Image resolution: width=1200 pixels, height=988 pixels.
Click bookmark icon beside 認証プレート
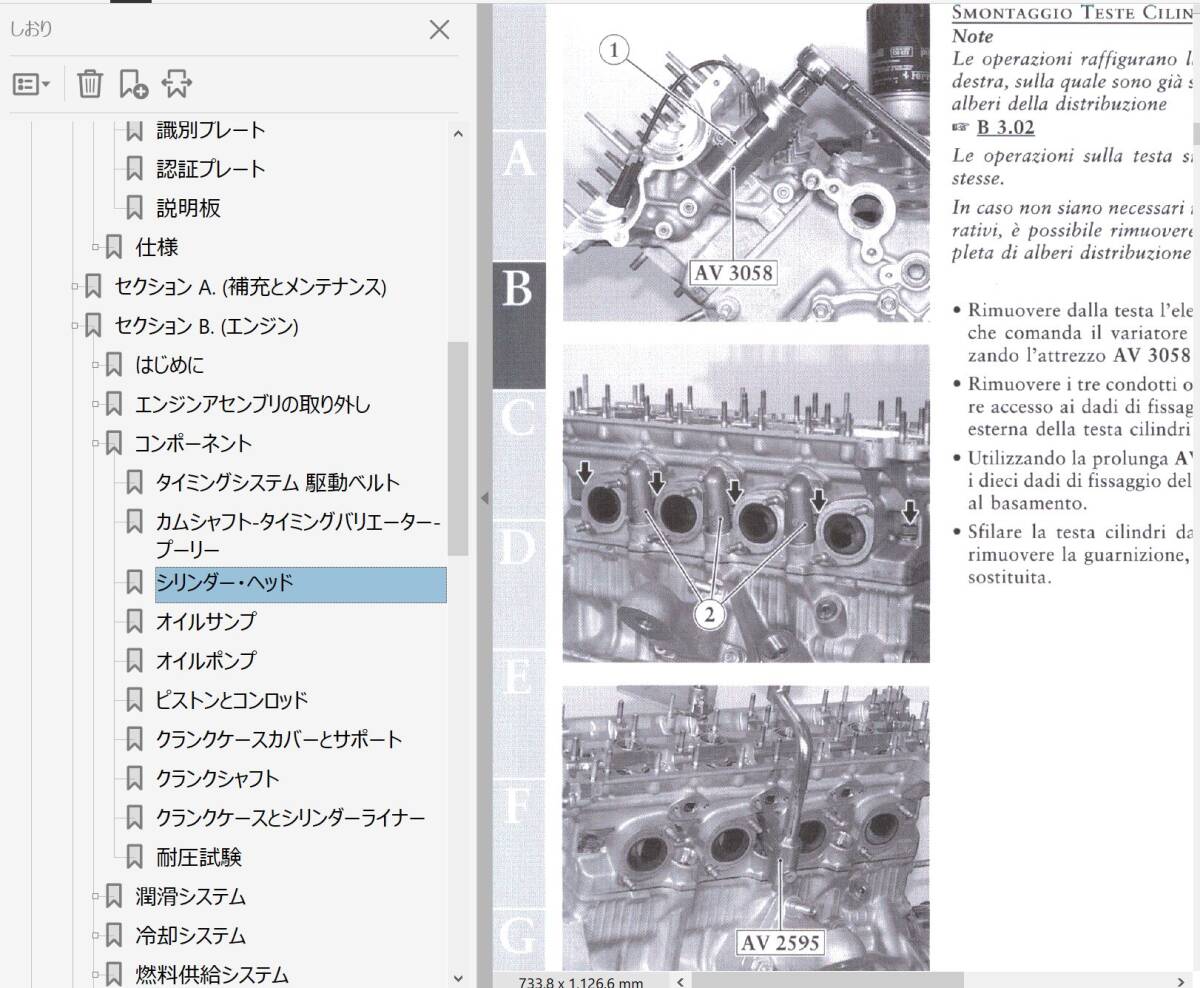tap(134, 169)
